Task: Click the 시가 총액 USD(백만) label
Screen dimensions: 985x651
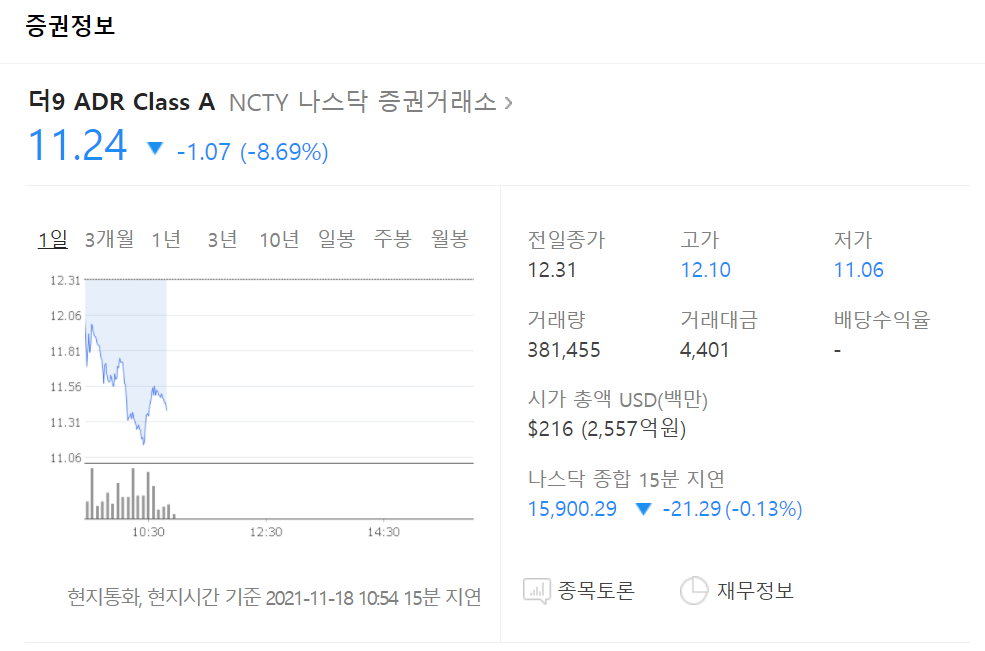Action: click(618, 399)
